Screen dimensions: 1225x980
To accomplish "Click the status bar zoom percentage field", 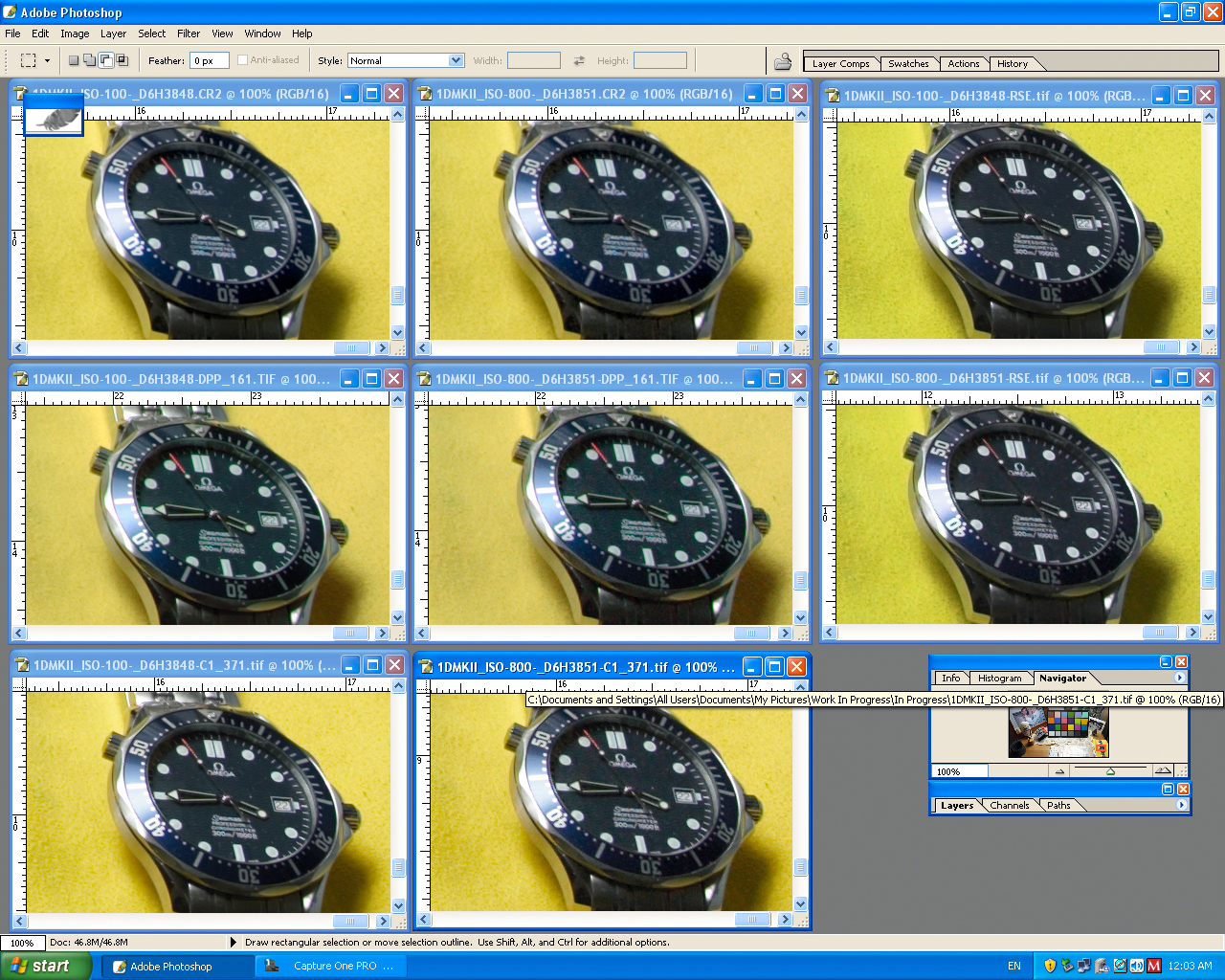I will coord(22,943).
